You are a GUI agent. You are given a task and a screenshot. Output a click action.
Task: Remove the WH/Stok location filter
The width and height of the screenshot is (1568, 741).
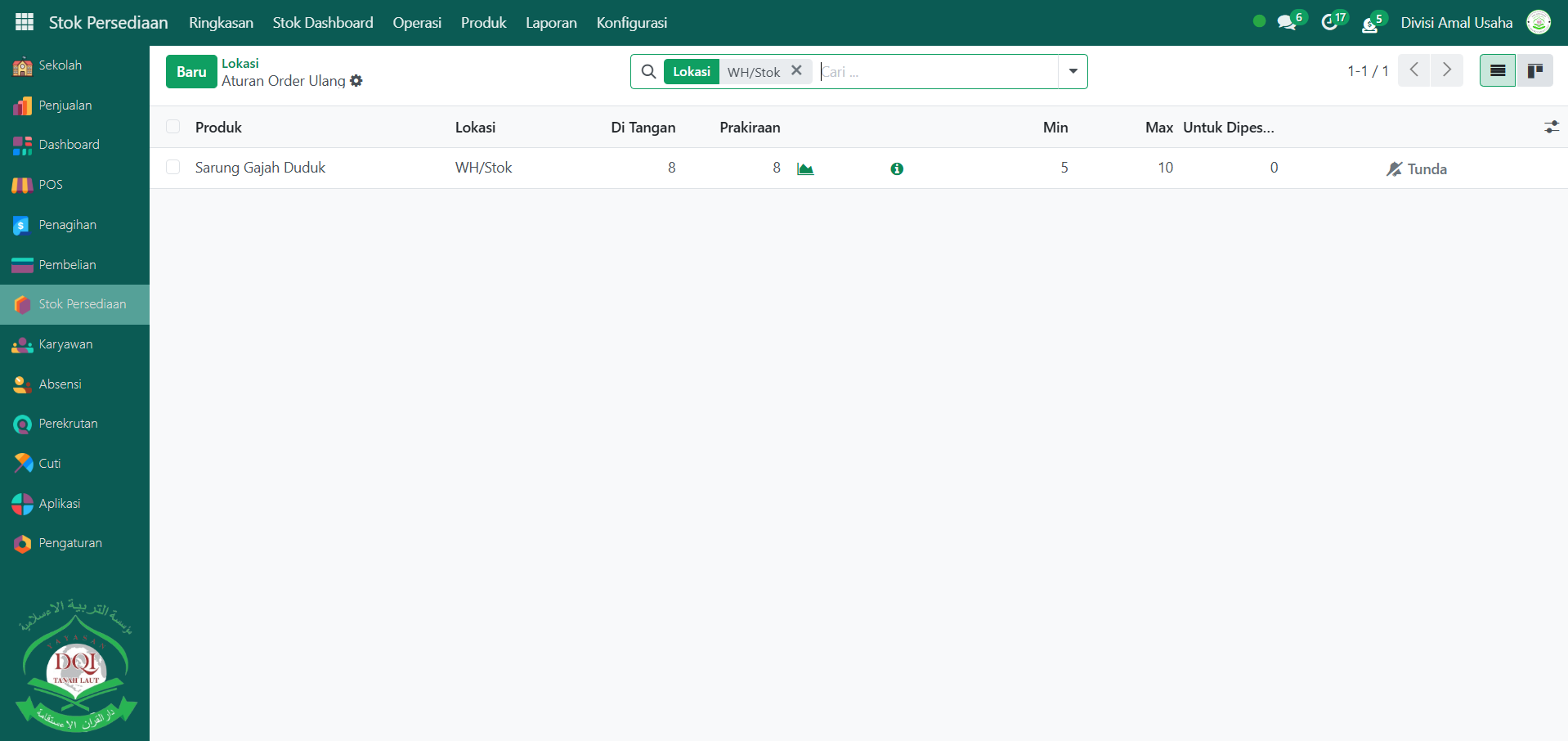(796, 71)
